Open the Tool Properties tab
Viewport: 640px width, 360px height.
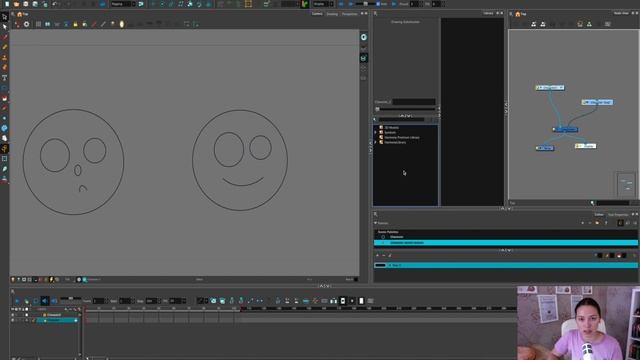[618, 214]
